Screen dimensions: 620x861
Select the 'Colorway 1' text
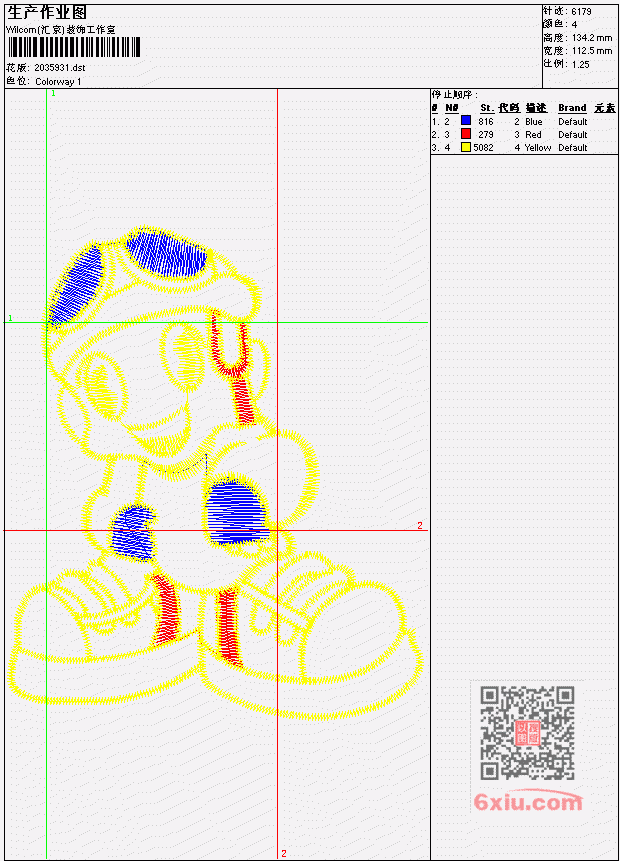pyautogui.click(x=58, y=82)
